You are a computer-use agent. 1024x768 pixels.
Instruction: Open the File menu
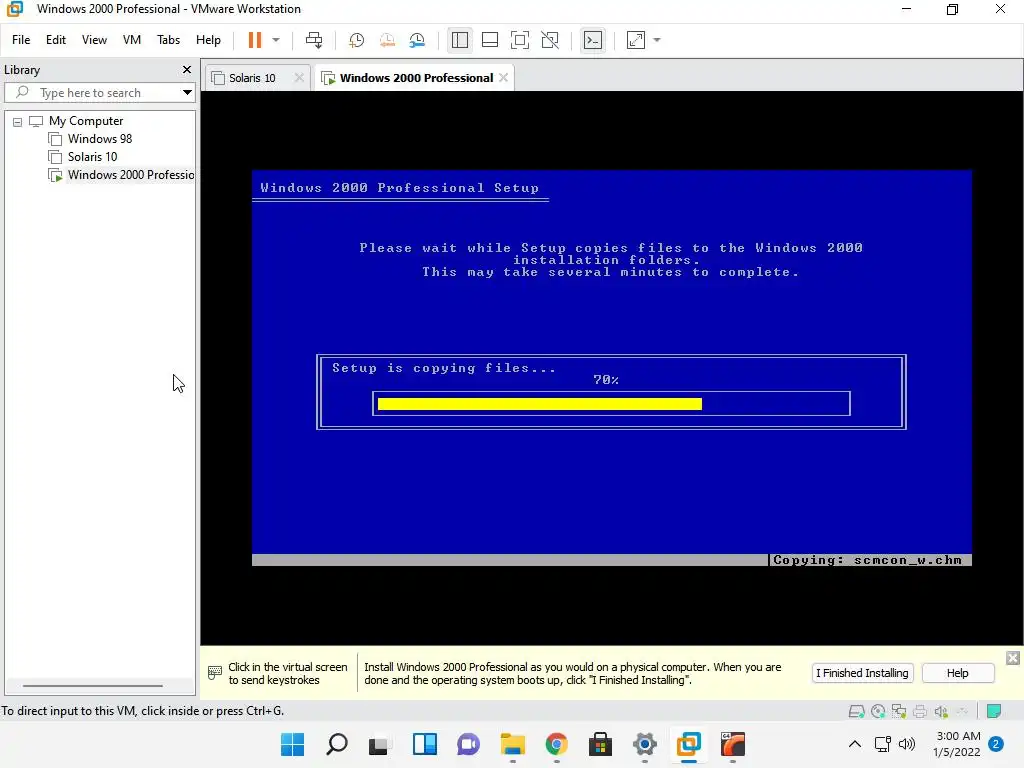pos(21,40)
